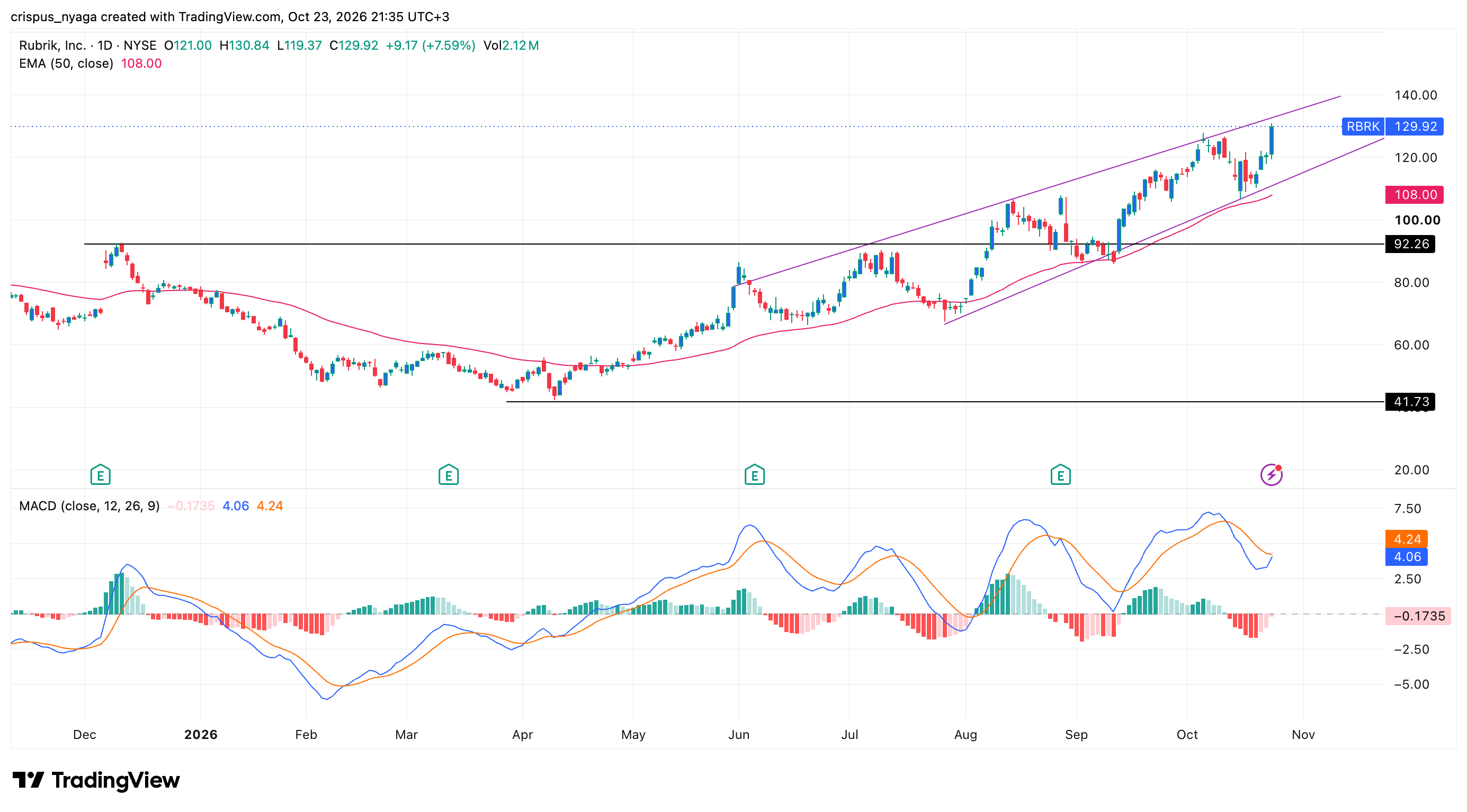
Task: Click the Rubrik, Inc. symbol title
Action: [52, 46]
